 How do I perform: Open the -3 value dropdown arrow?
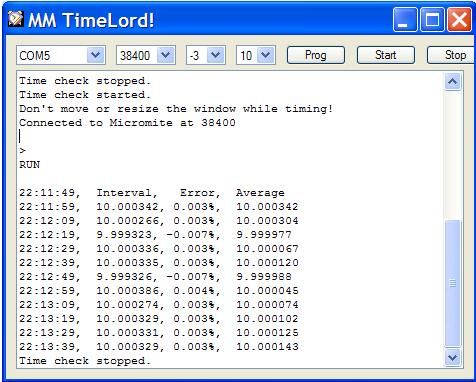pos(216,55)
